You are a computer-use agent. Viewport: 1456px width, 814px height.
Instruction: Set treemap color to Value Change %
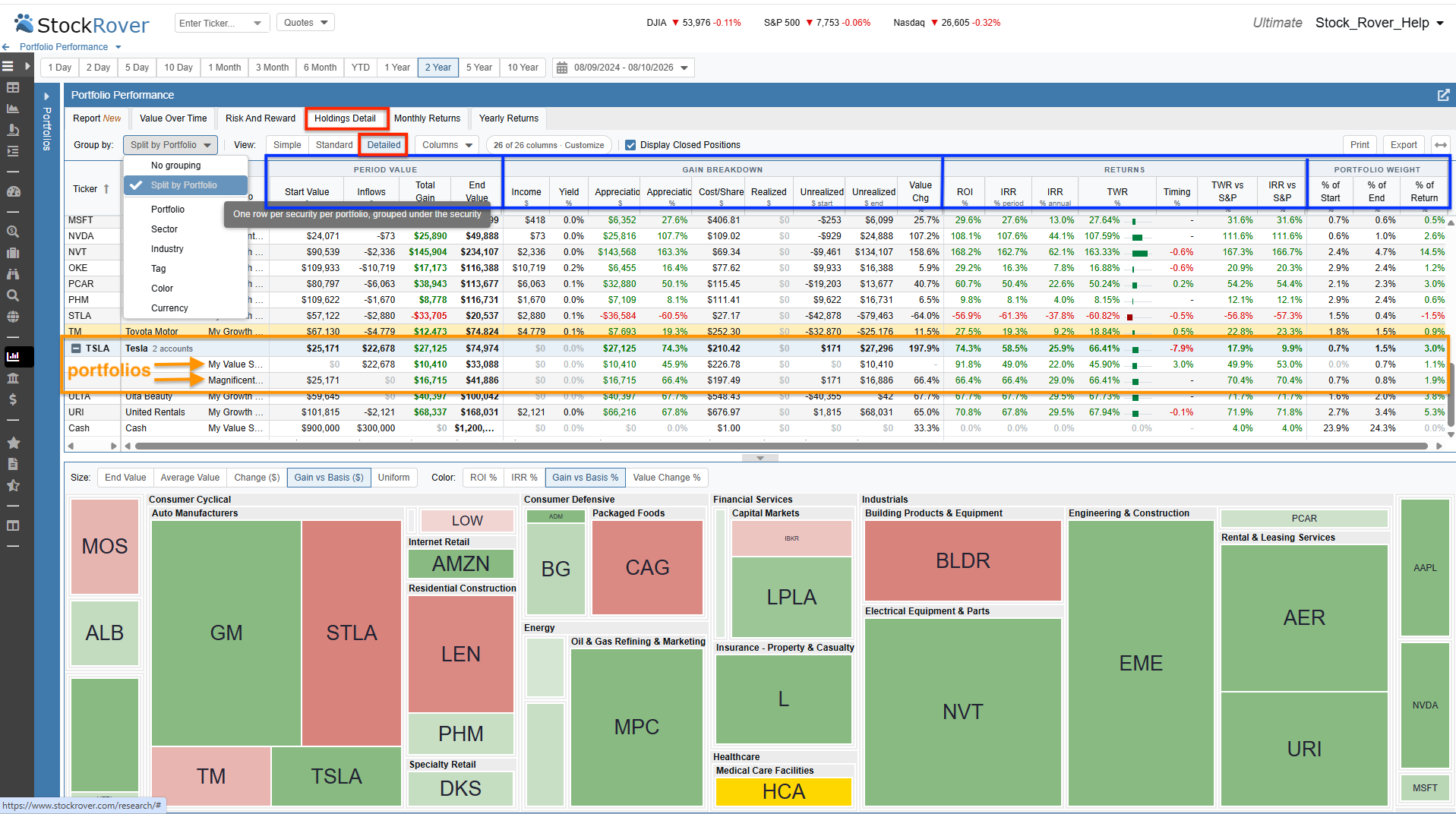tap(667, 478)
